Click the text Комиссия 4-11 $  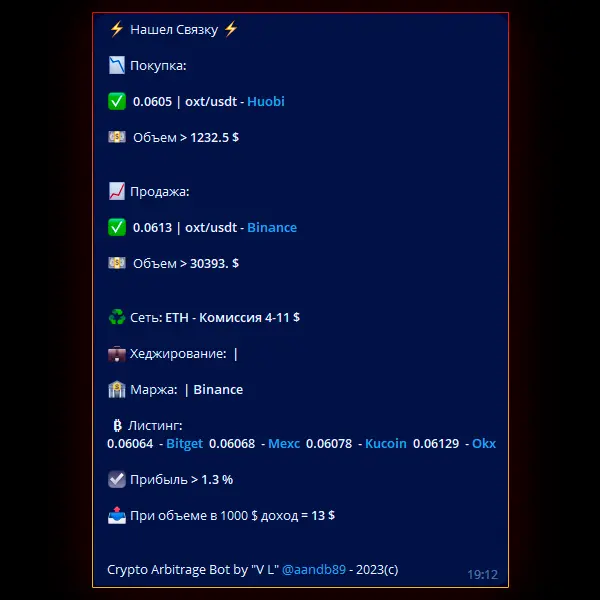(249, 317)
